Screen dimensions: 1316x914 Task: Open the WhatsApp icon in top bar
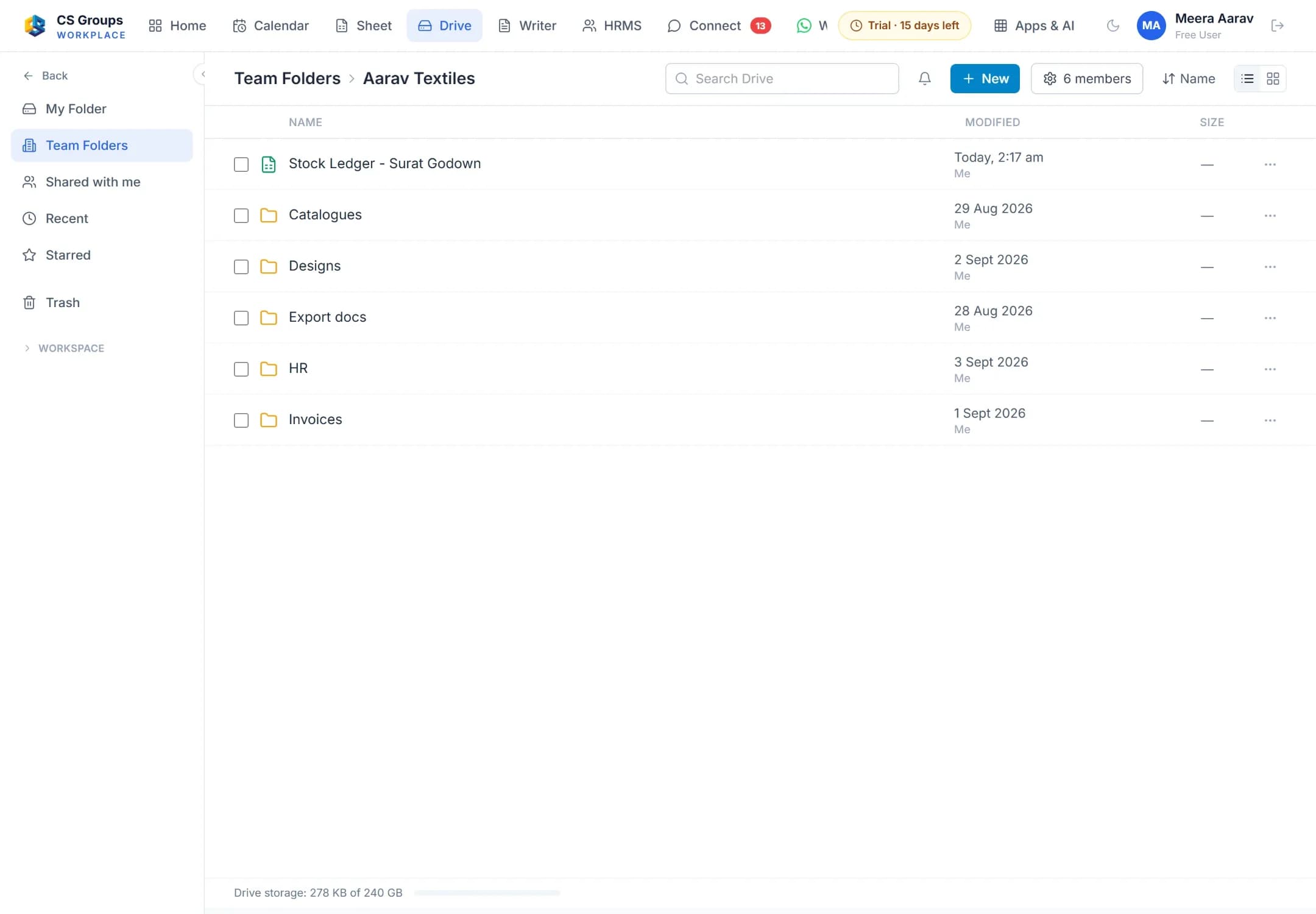point(804,26)
